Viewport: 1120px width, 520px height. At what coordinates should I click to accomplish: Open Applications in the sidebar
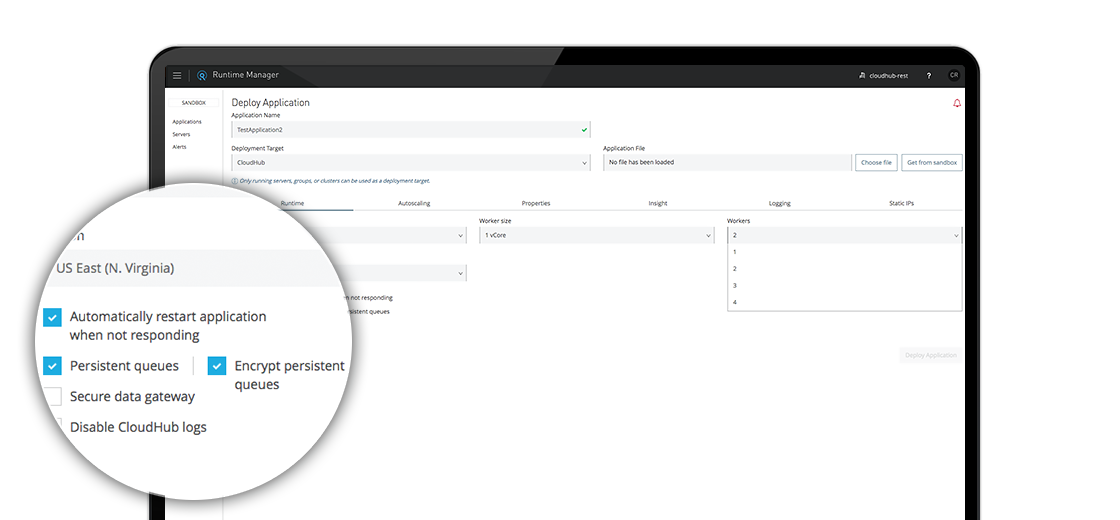coord(187,122)
